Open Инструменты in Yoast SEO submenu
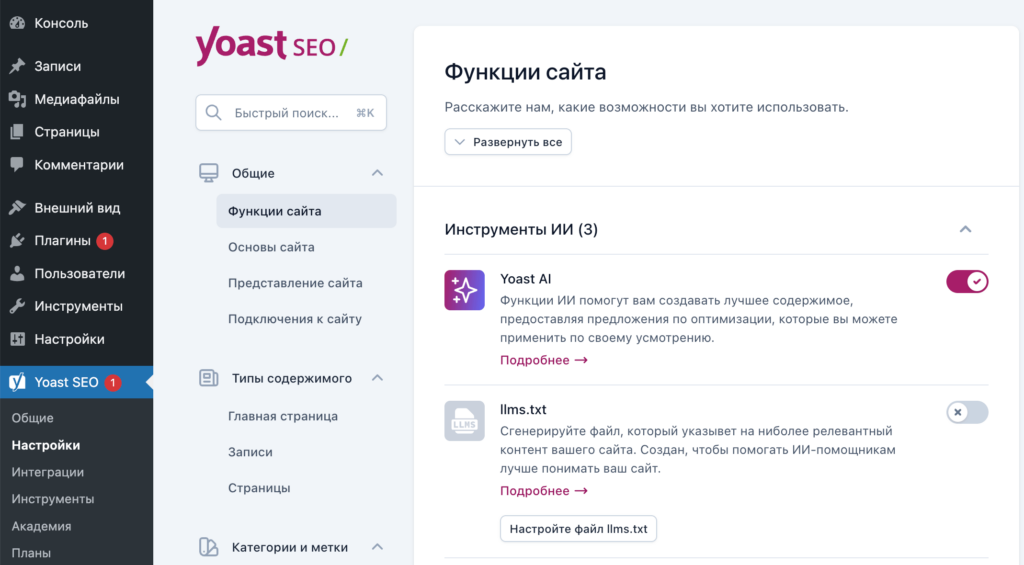 coord(53,499)
